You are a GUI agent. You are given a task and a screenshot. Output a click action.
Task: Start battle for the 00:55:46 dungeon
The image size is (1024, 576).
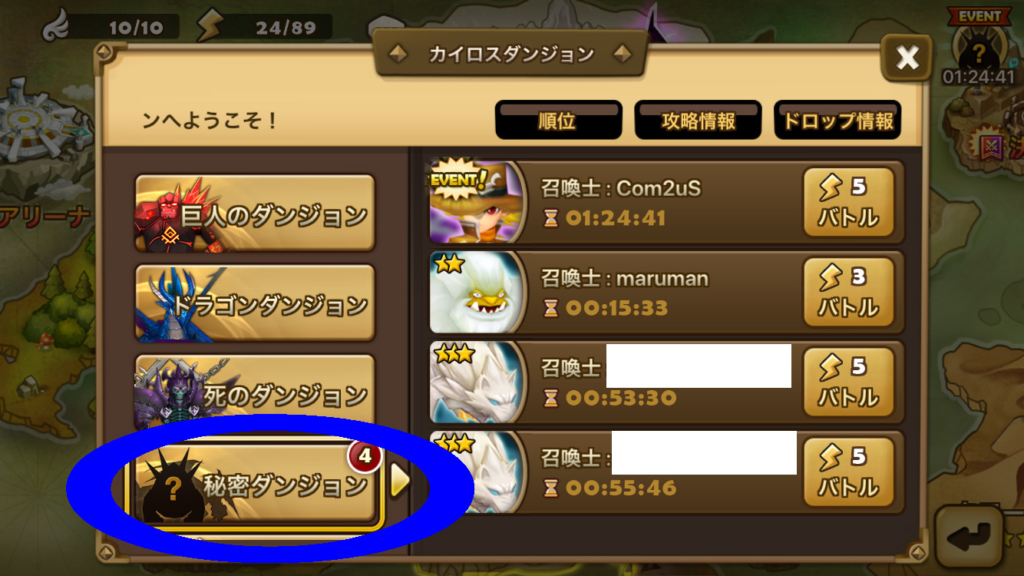[848, 472]
